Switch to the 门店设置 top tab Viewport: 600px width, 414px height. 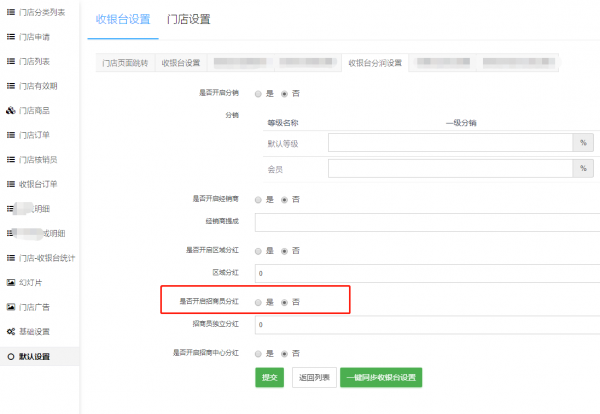click(189, 19)
